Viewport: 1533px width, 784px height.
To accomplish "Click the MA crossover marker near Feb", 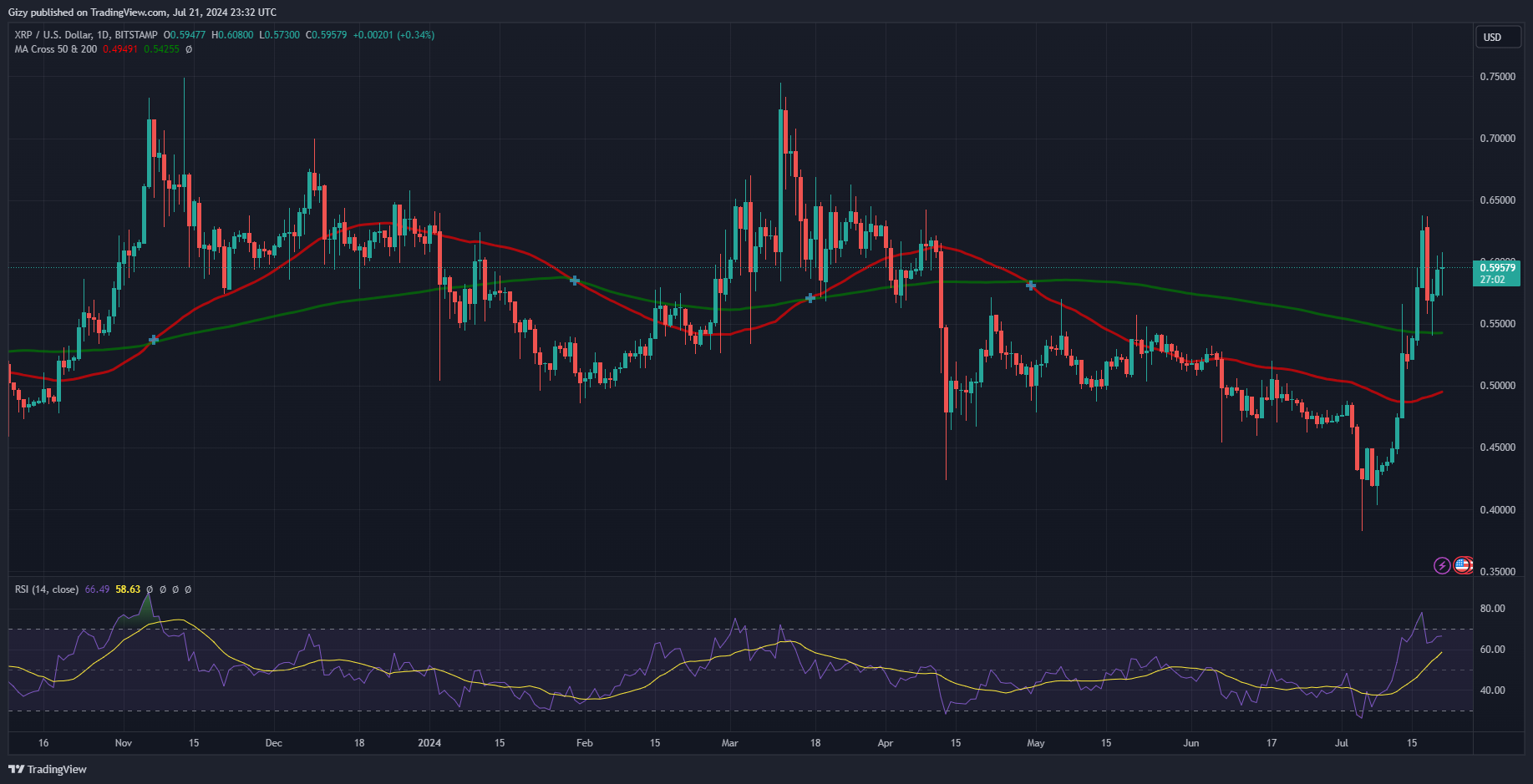I will [575, 281].
